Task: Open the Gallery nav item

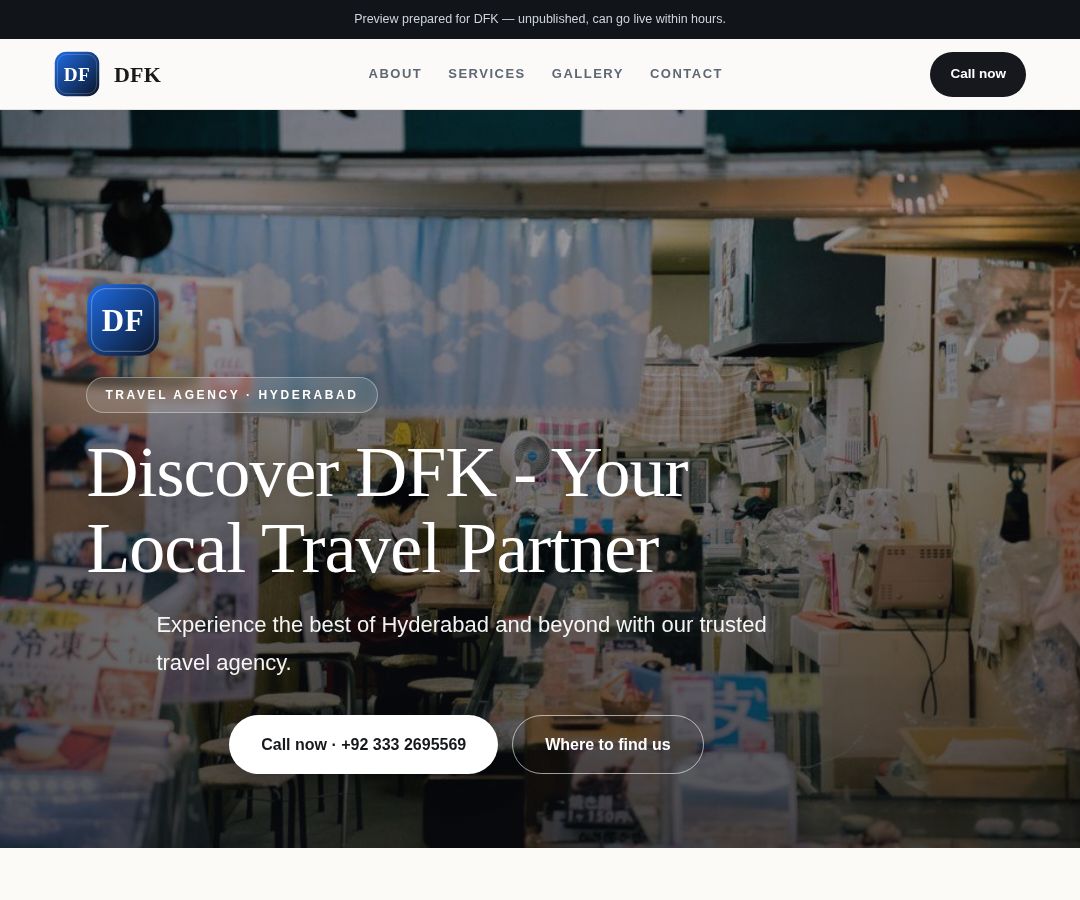Action: 587,74
